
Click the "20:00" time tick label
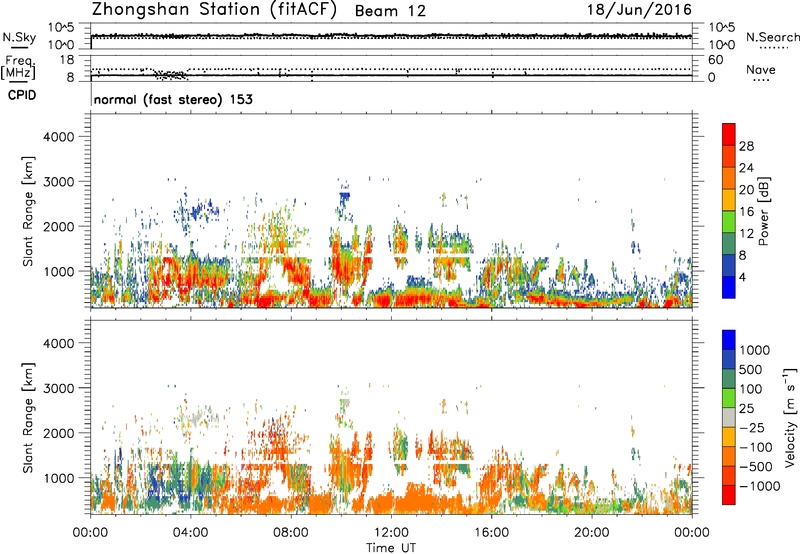(592, 533)
